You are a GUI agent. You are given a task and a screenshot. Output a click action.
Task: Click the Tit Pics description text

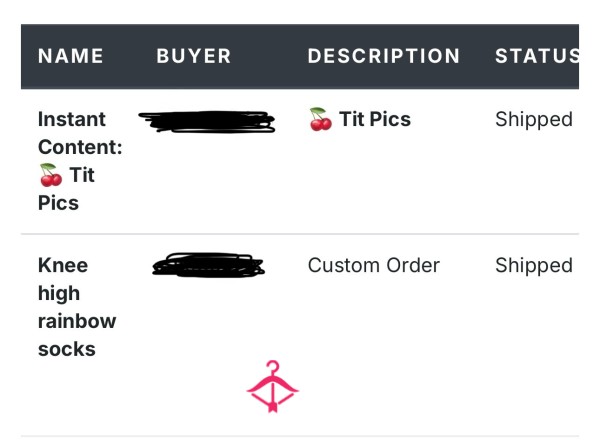coord(375,119)
